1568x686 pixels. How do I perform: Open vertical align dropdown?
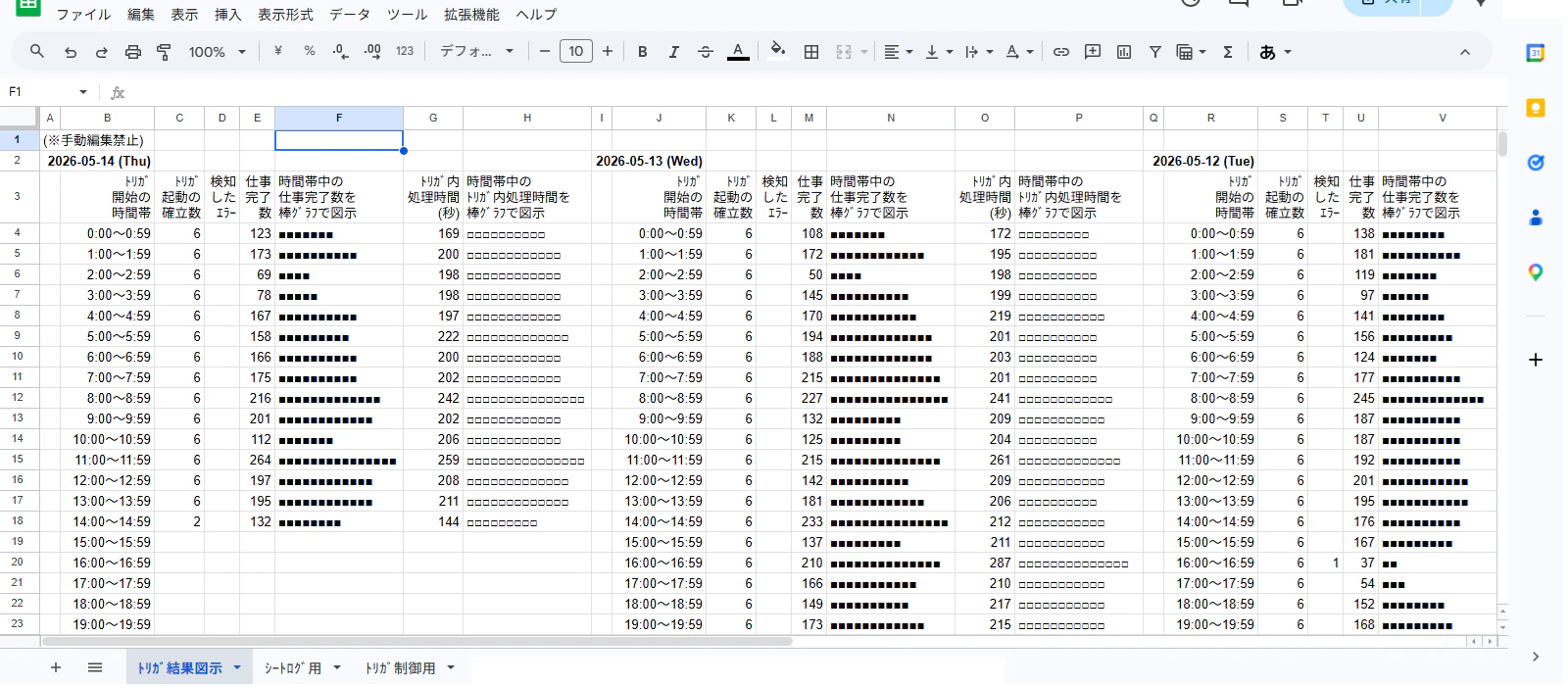point(939,52)
